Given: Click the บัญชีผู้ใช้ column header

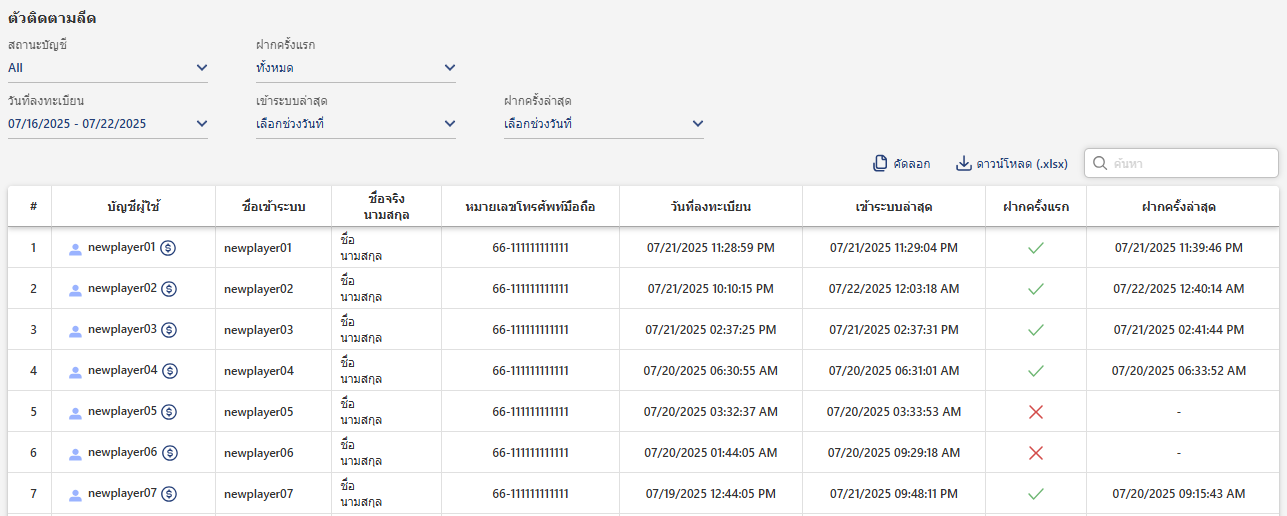Looking at the screenshot, I should [134, 206].
